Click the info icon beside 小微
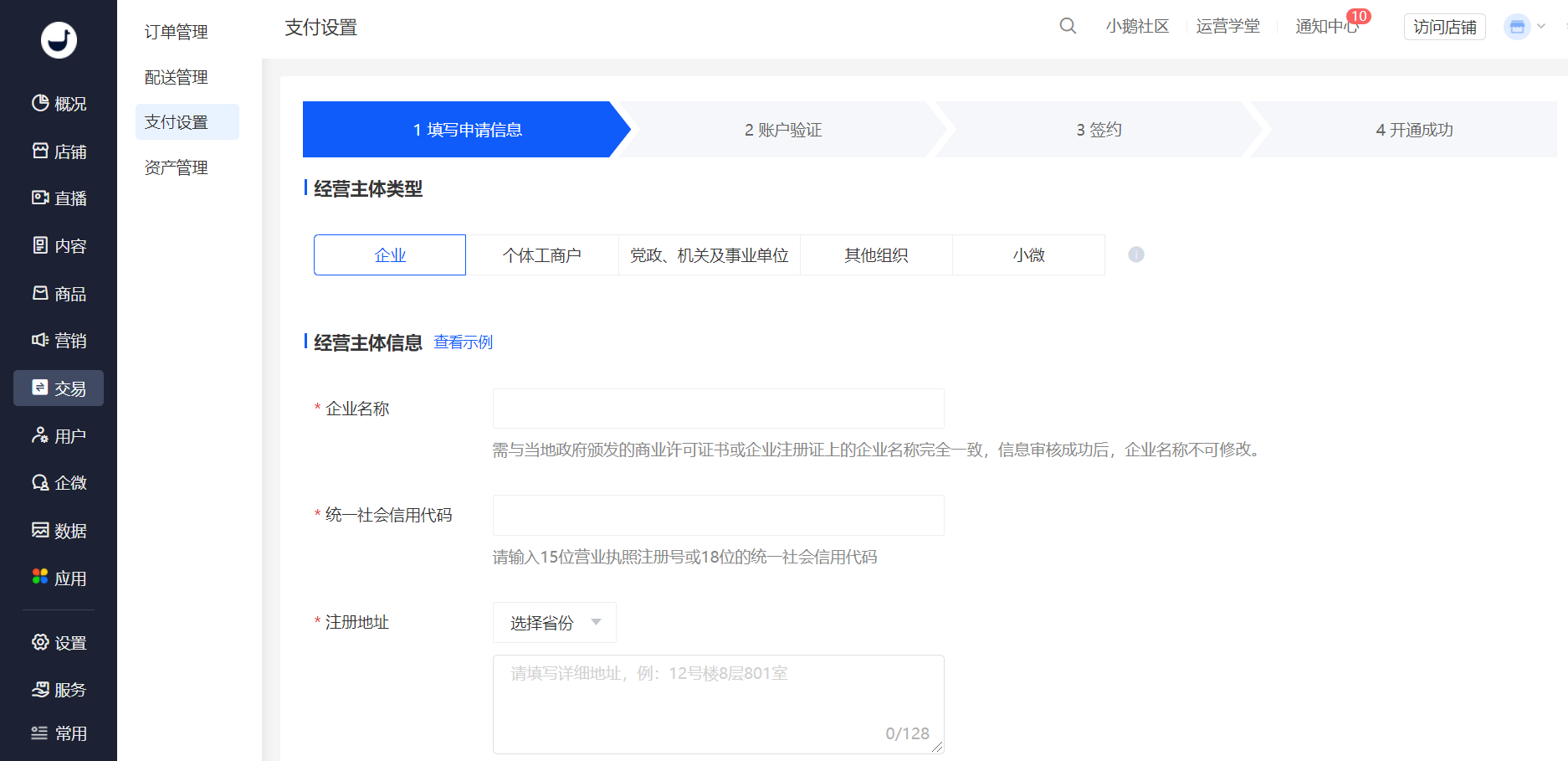This screenshot has width=1568, height=761. coord(1136,255)
